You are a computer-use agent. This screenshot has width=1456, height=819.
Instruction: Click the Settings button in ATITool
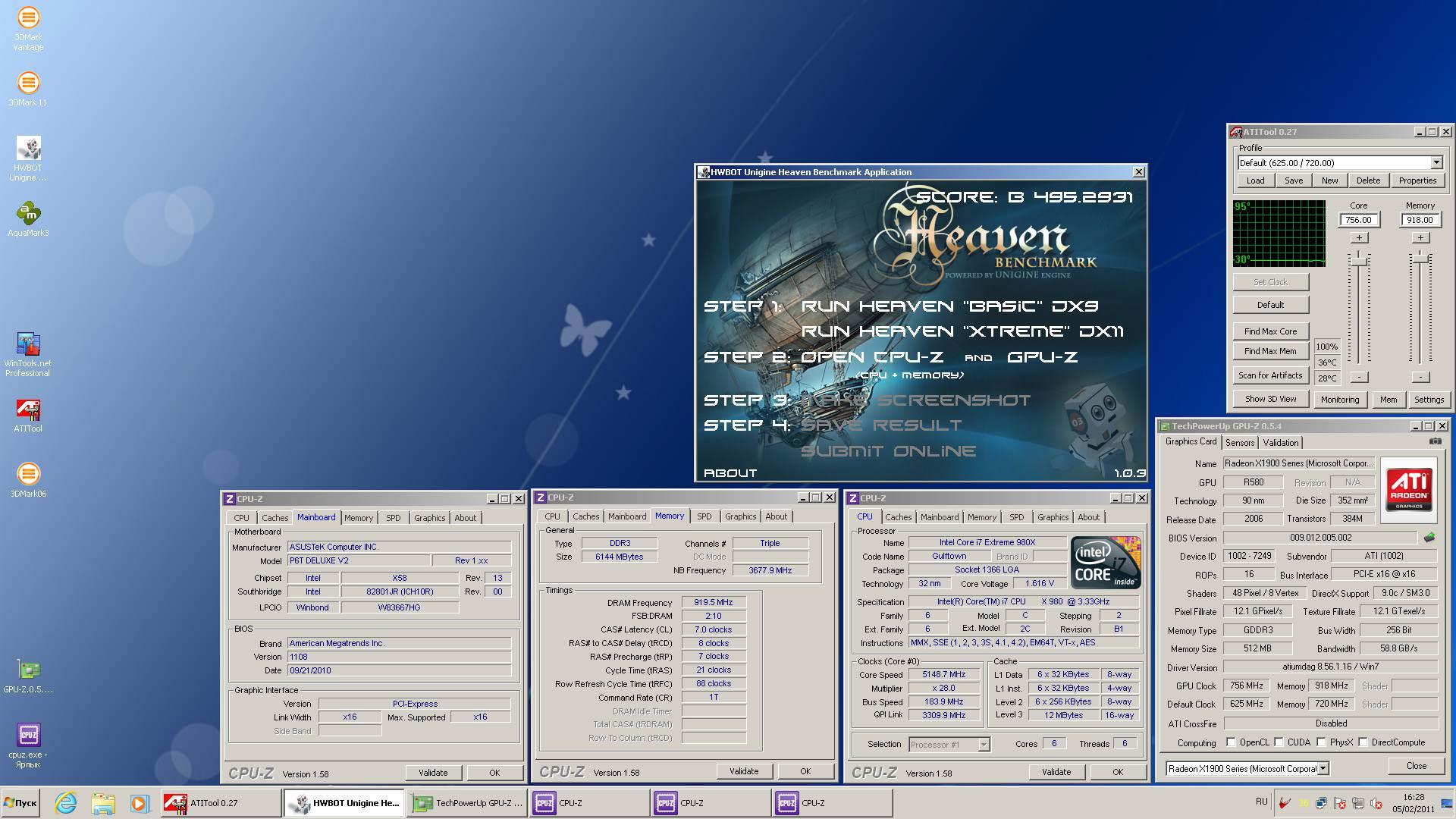(x=1429, y=400)
